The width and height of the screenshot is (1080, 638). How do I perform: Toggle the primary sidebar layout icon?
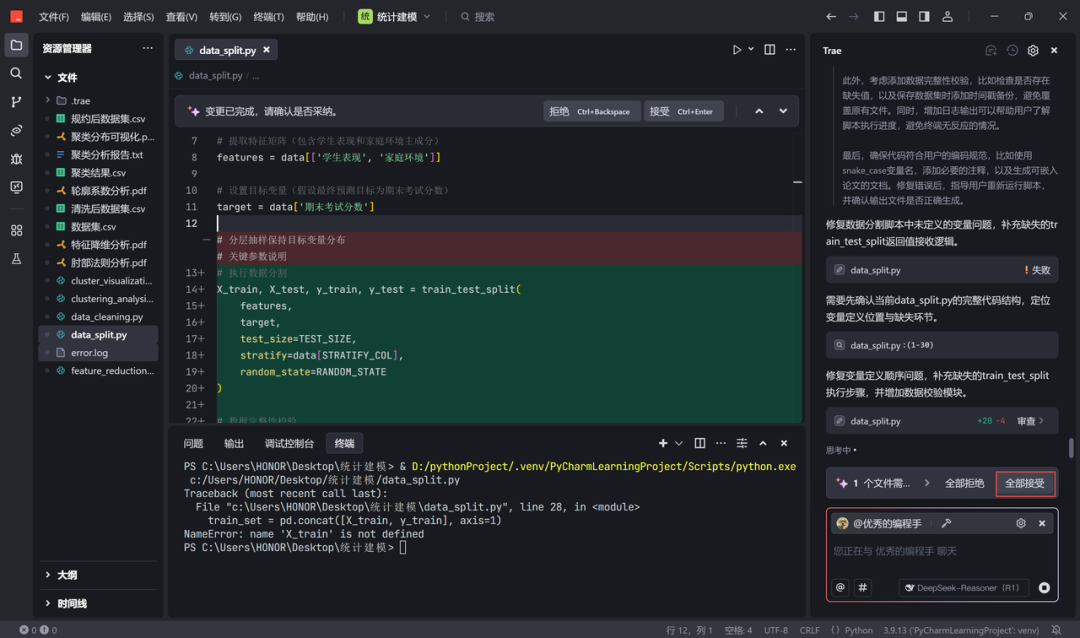pyautogui.click(x=879, y=17)
